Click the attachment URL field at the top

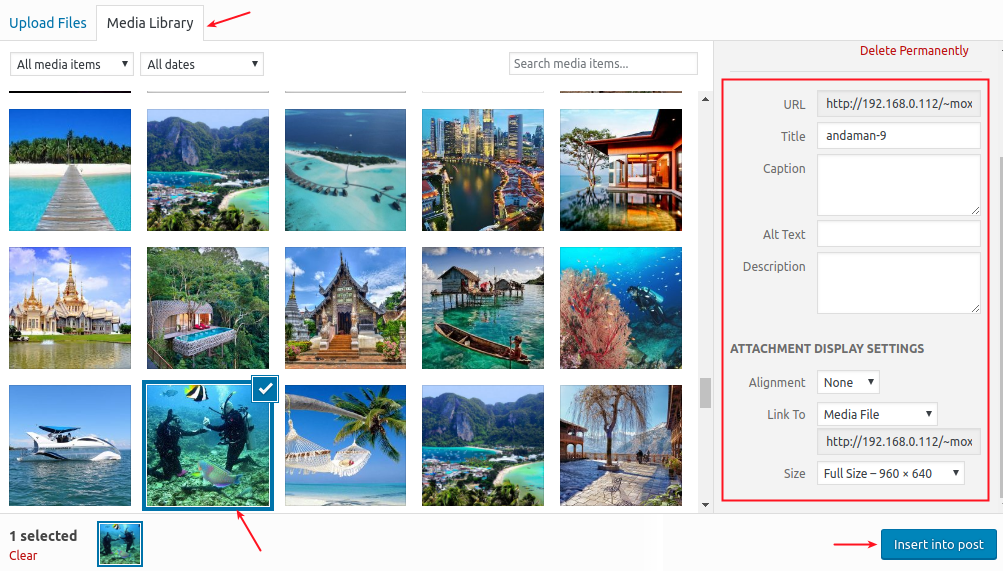click(x=899, y=104)
